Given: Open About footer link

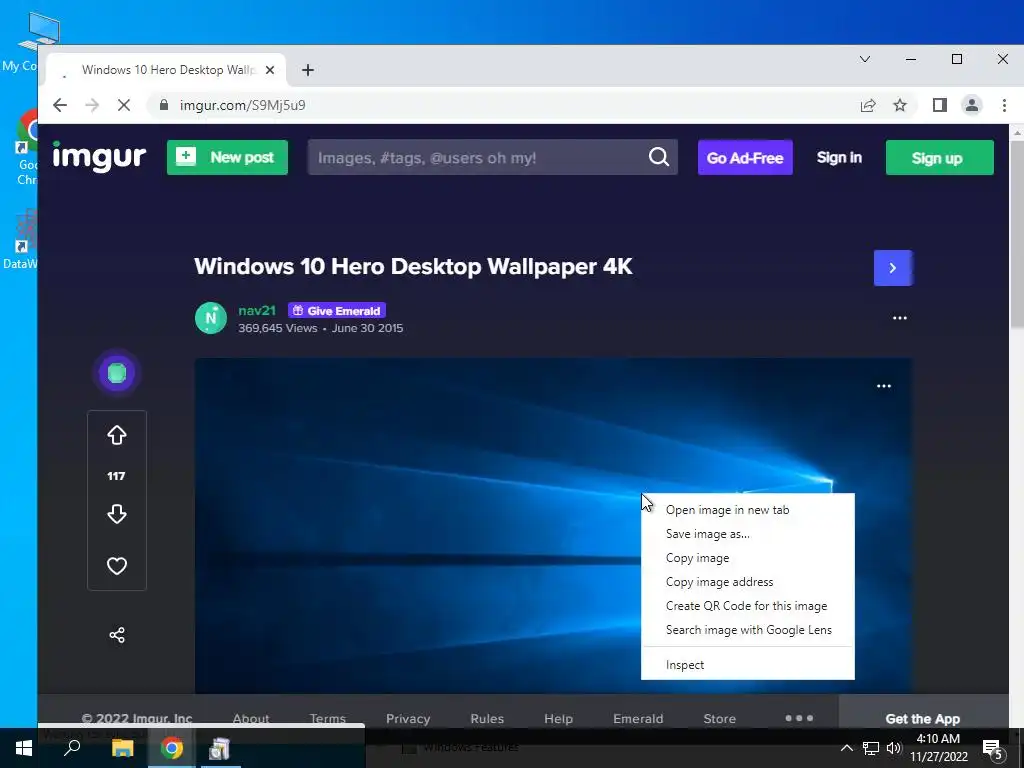Looking at the screenshot, I should pos(251,718).
